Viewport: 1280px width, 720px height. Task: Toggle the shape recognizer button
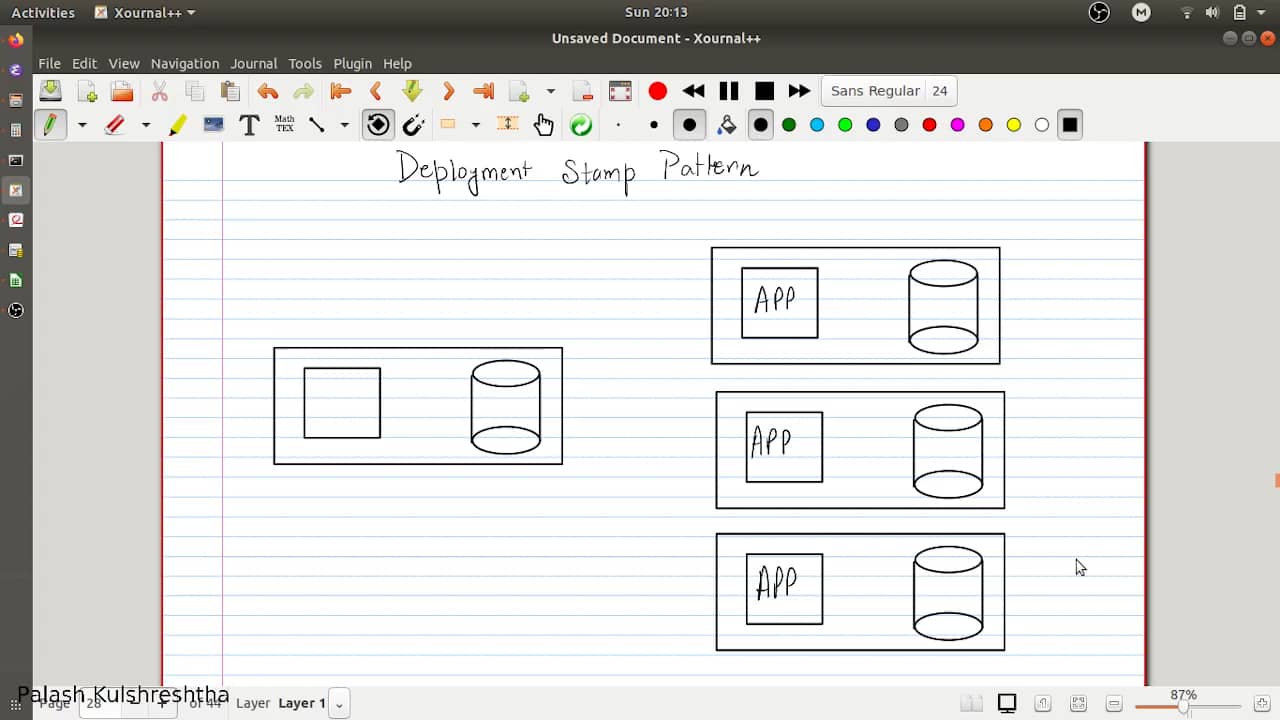(x=378, y=125)
